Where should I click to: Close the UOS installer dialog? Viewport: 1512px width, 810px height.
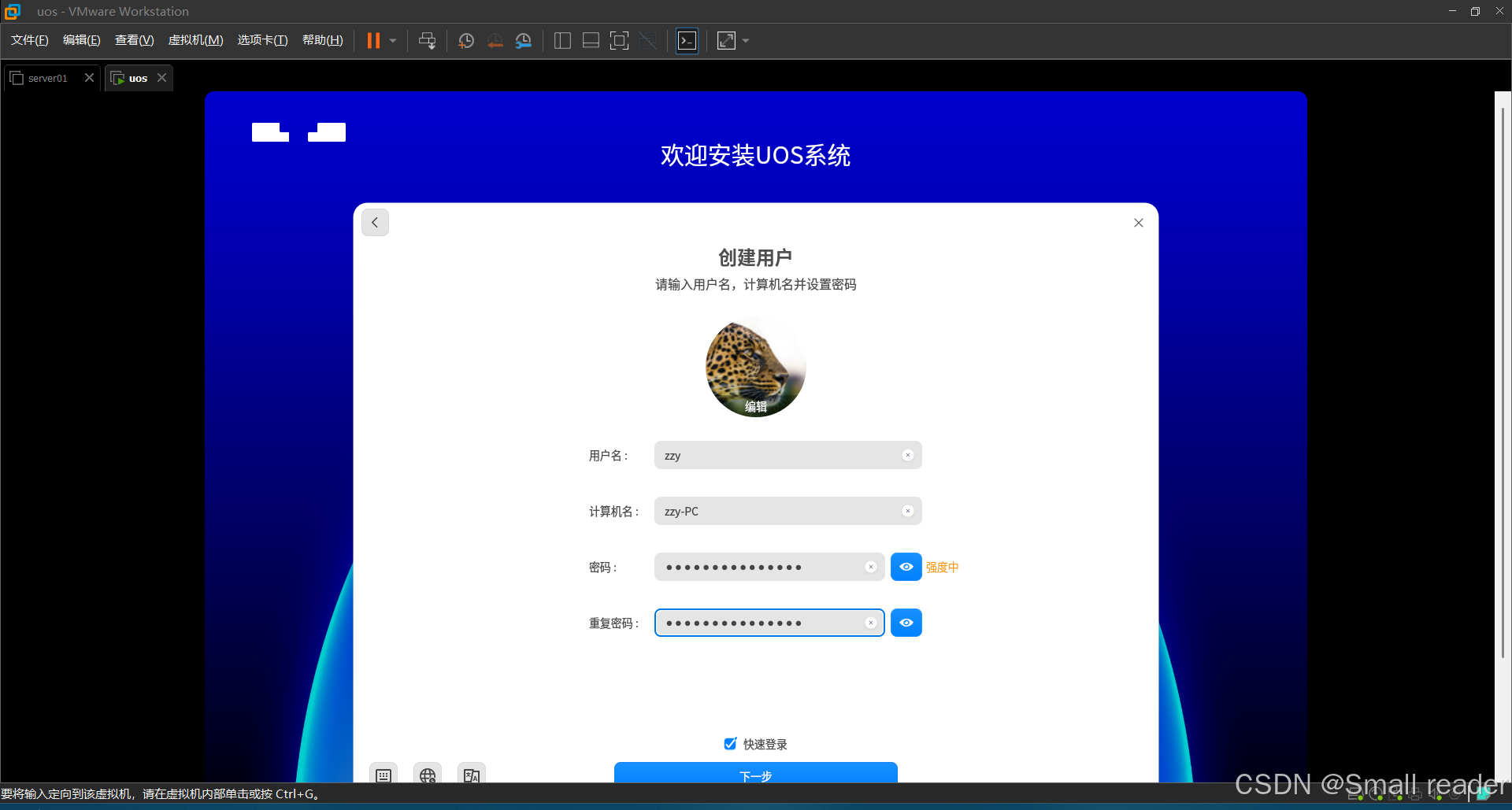1138,223
